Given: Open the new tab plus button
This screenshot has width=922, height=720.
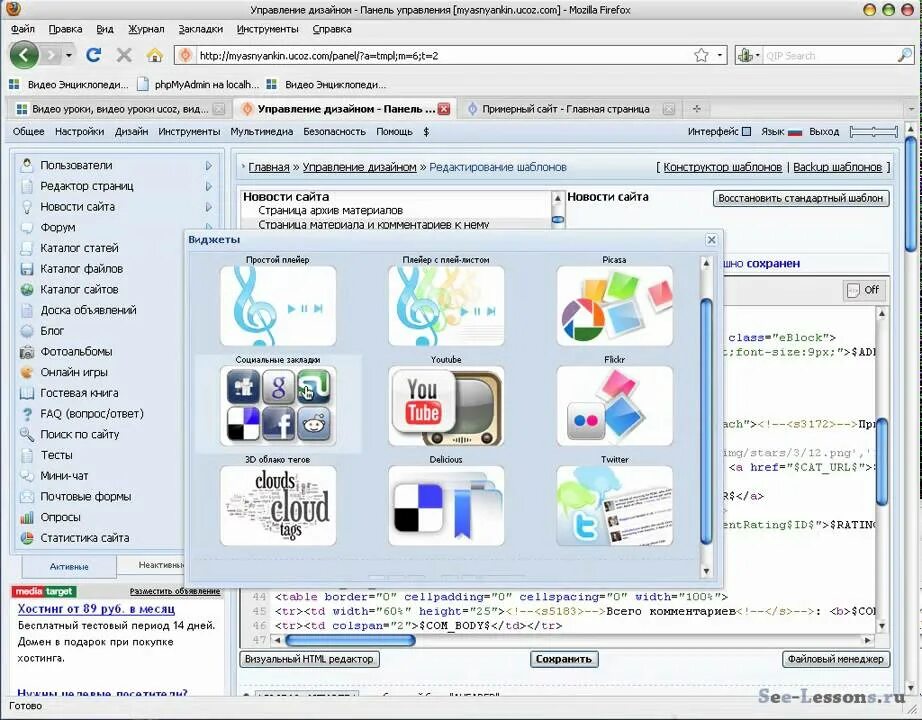Looking at the screenshot, I should (697, 109).
